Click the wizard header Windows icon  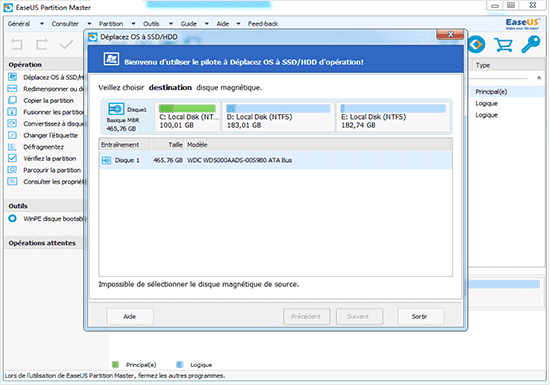[111, 59]
